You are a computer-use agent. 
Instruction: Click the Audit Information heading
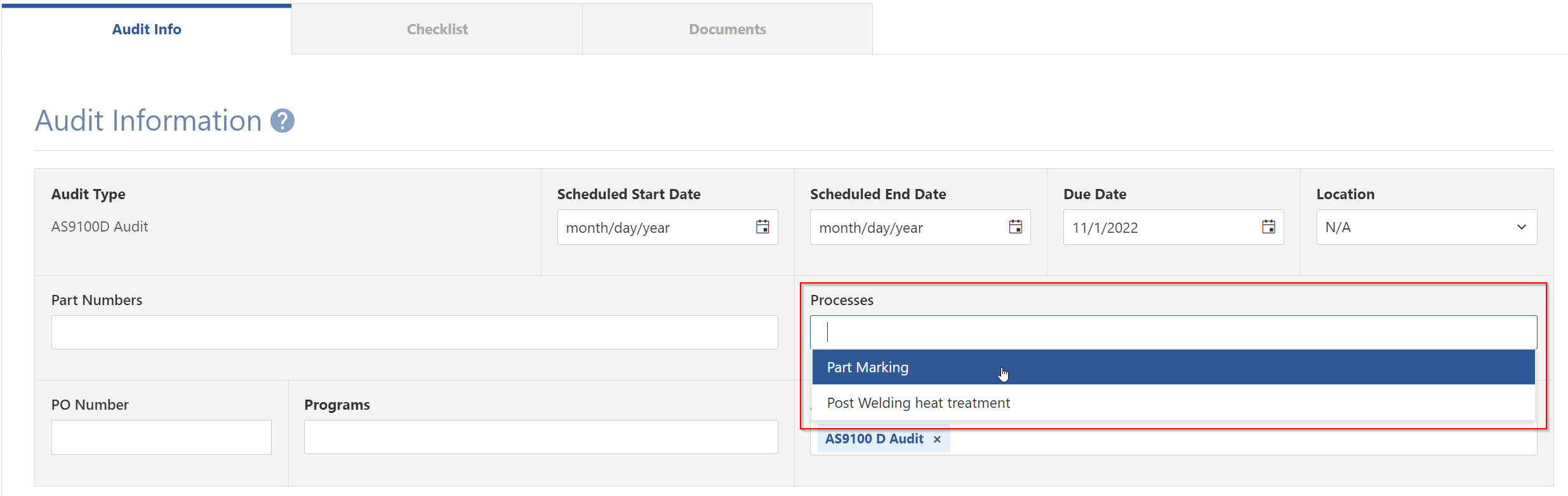[148, 121]
